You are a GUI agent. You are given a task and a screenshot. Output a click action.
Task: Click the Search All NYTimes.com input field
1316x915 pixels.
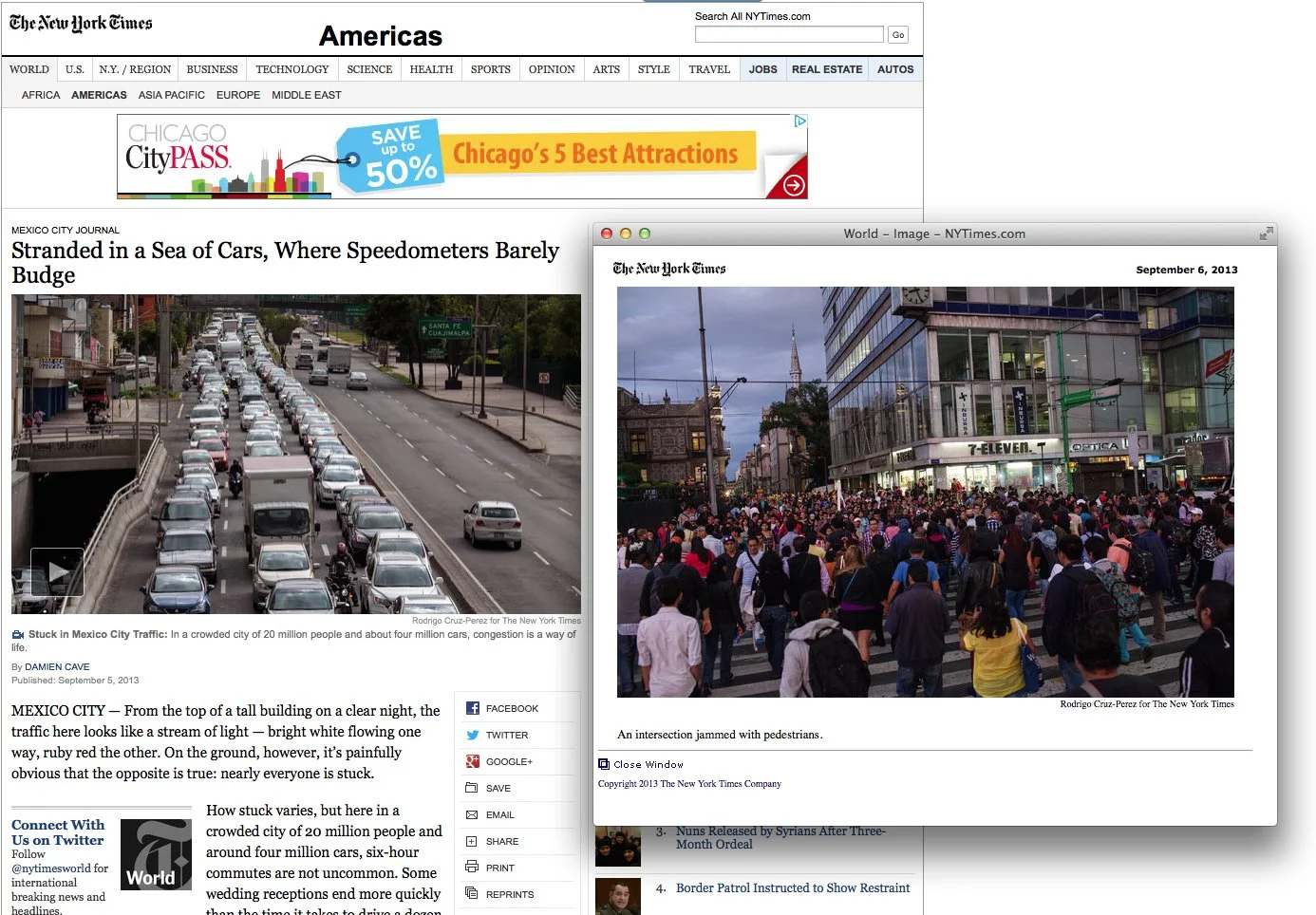[x=788, y=33]
